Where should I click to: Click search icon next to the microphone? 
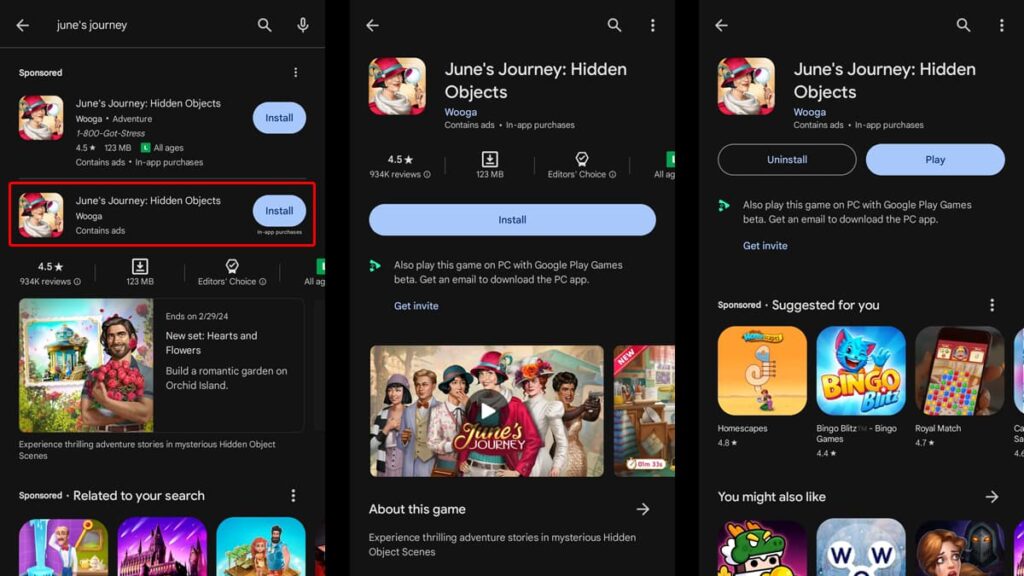tap(265, 25)
